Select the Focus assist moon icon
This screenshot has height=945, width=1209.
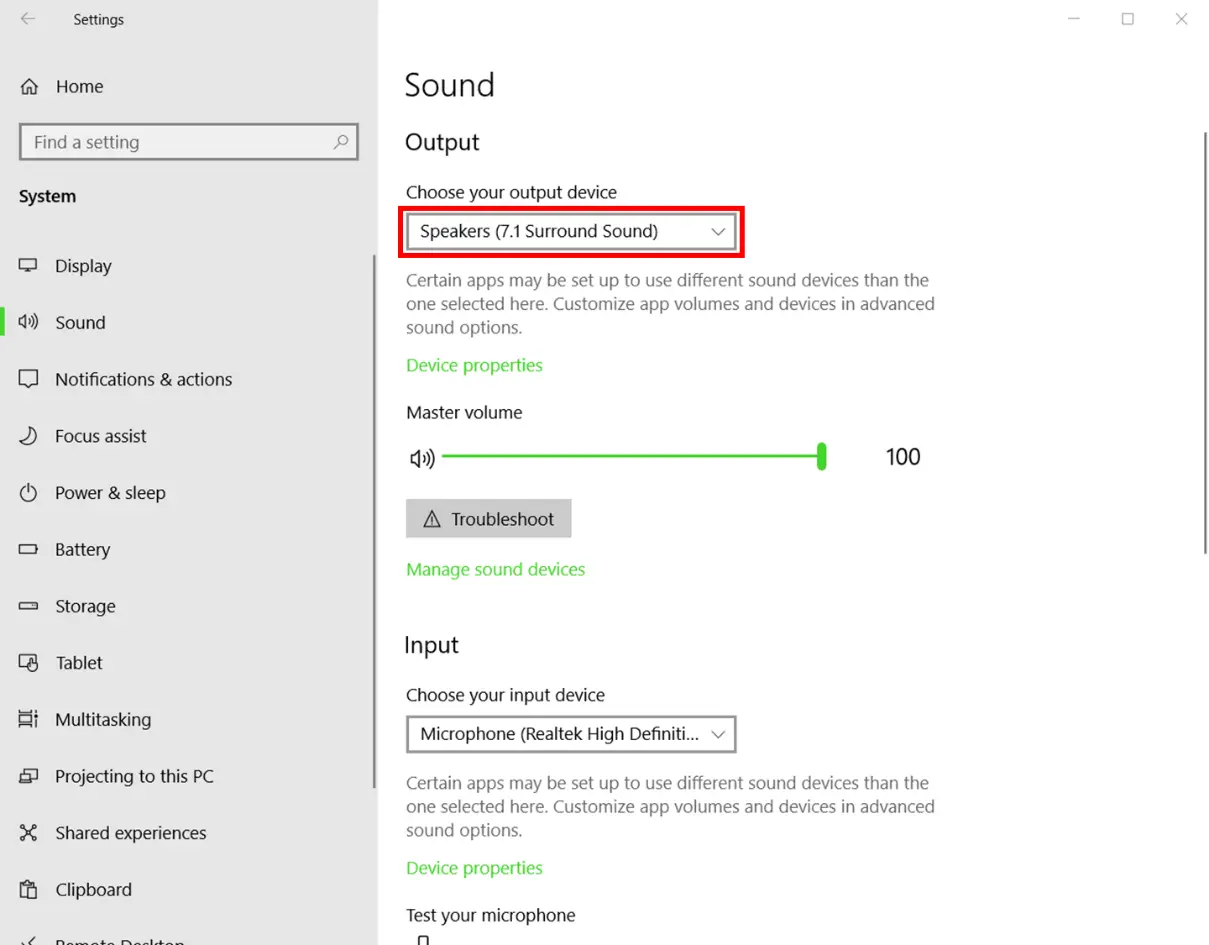coord(26,436)
